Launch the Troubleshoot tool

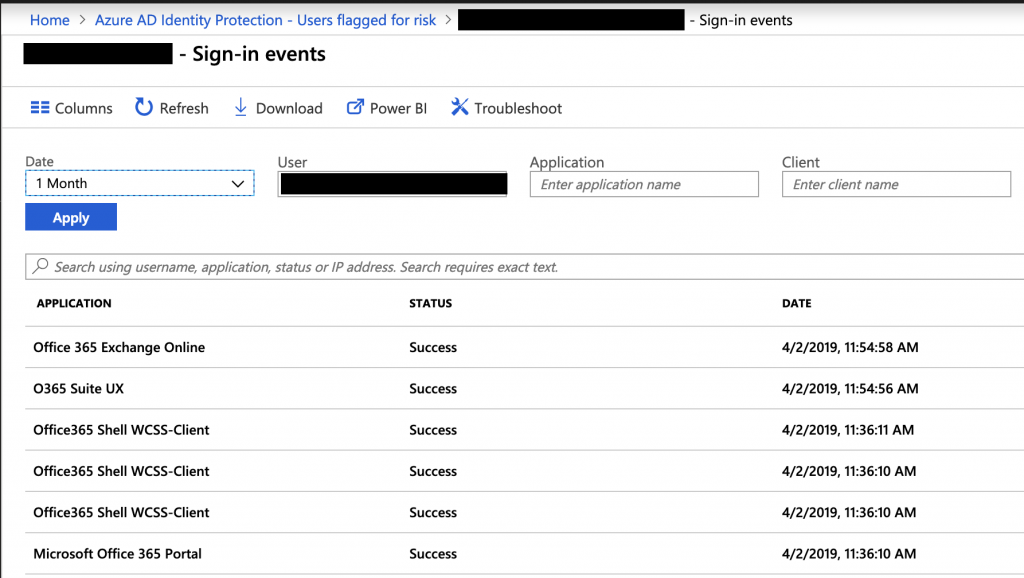coord(506,108)
